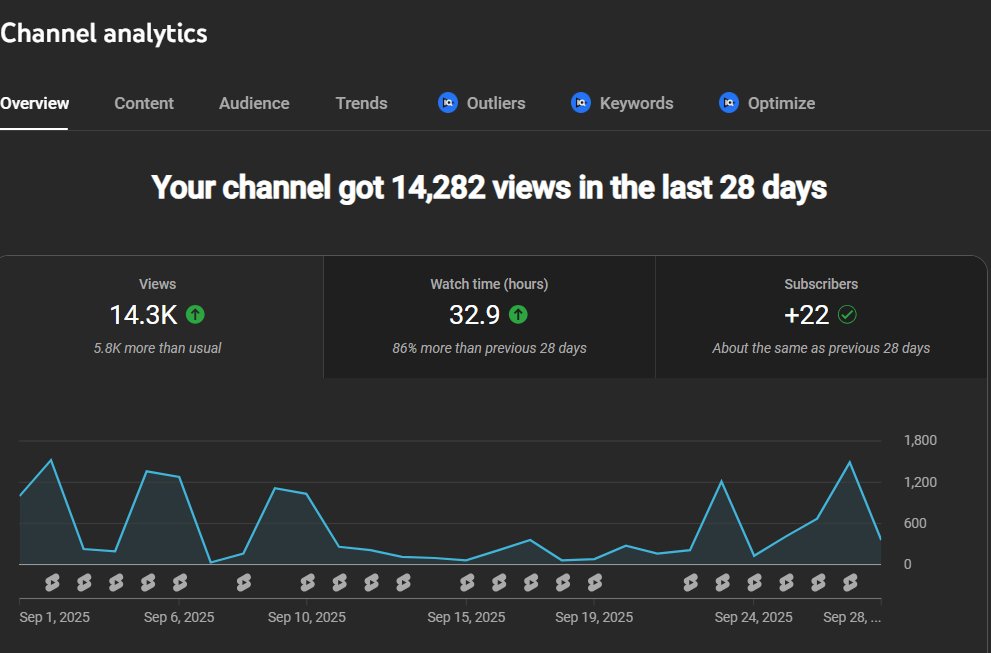
Task: Click the chart peak near Sep 28
Action: [x=849, y=461]
